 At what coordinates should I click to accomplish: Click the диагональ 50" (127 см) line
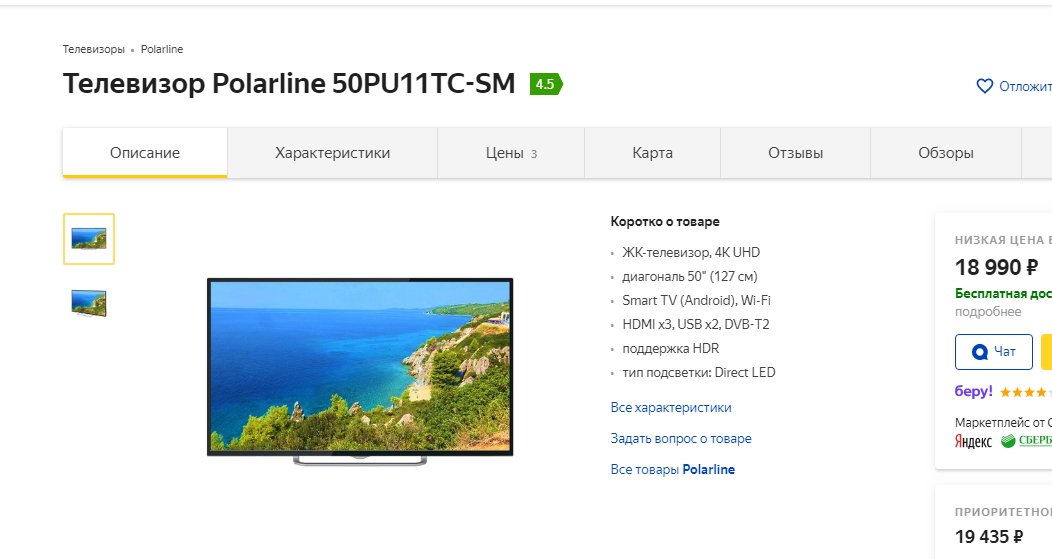(x=690, y=276)
